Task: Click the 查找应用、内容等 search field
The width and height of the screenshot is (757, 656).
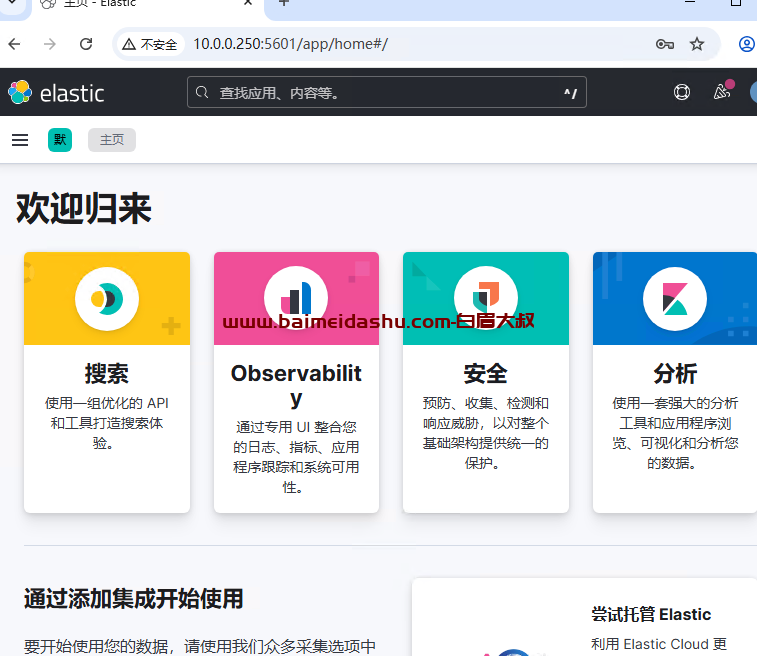Action: [x=387, y=92]
